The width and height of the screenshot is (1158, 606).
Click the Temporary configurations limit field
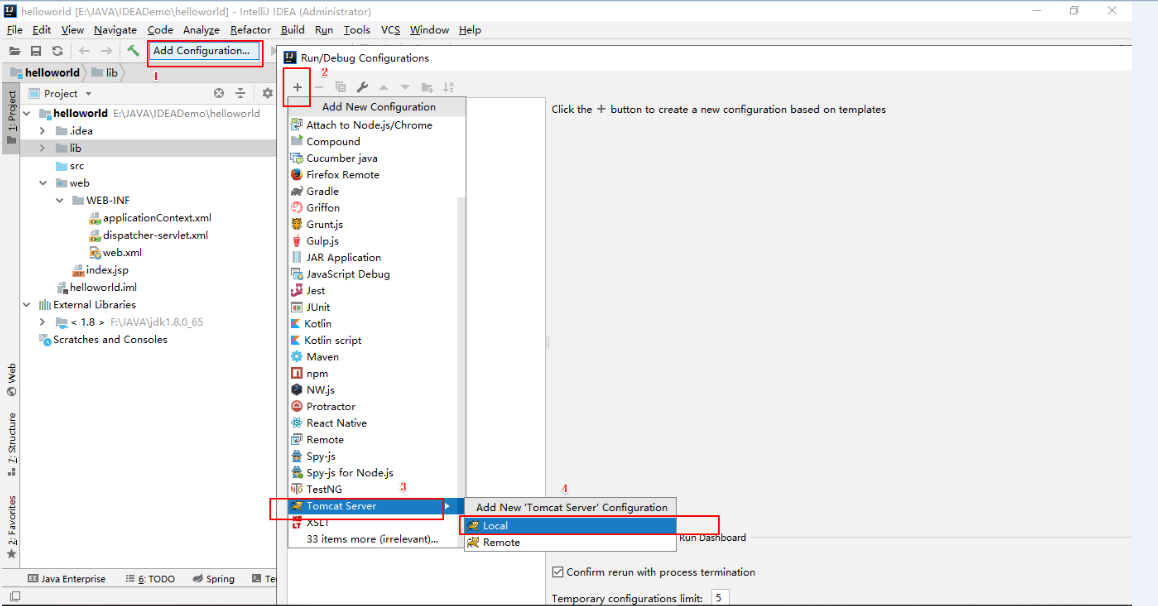(719, 598)
